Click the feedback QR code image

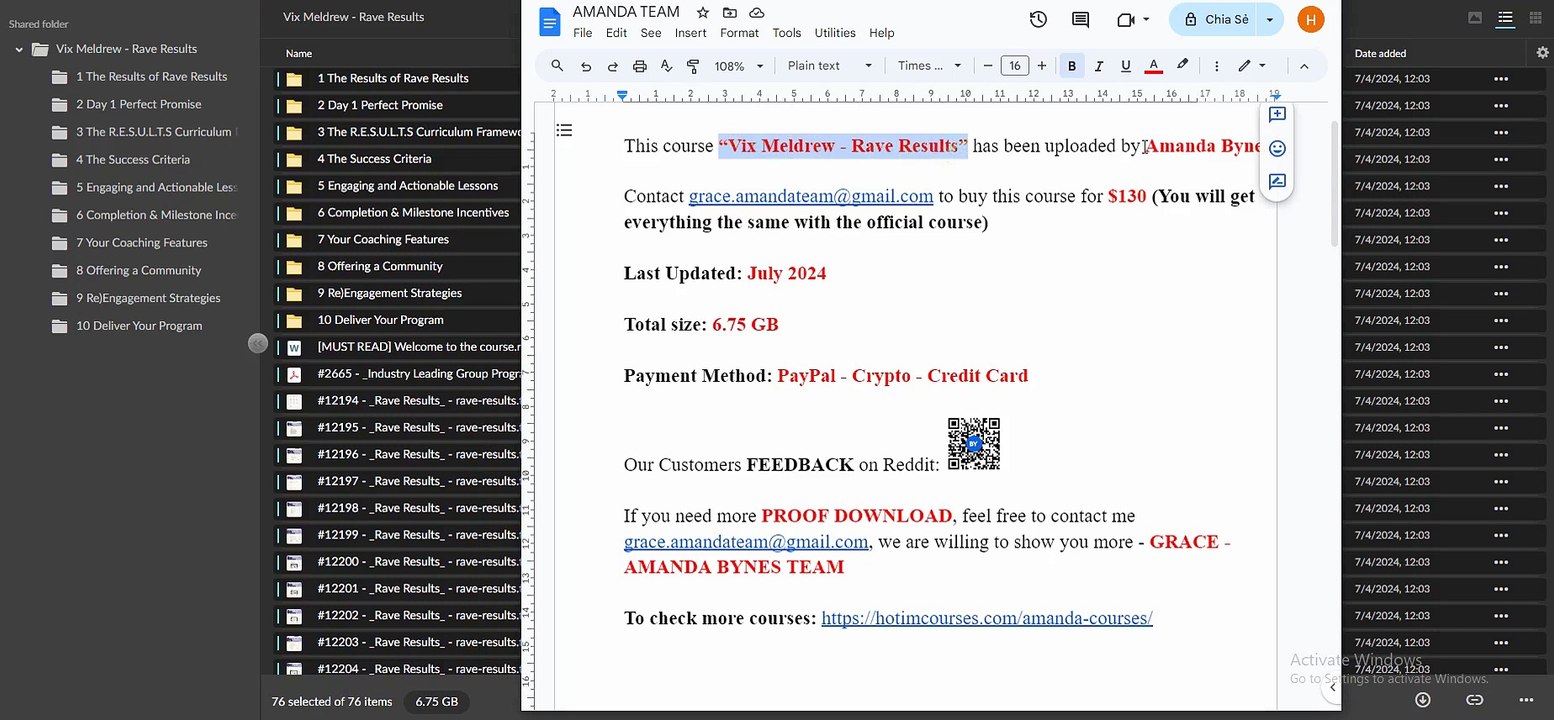pos(974,444)
